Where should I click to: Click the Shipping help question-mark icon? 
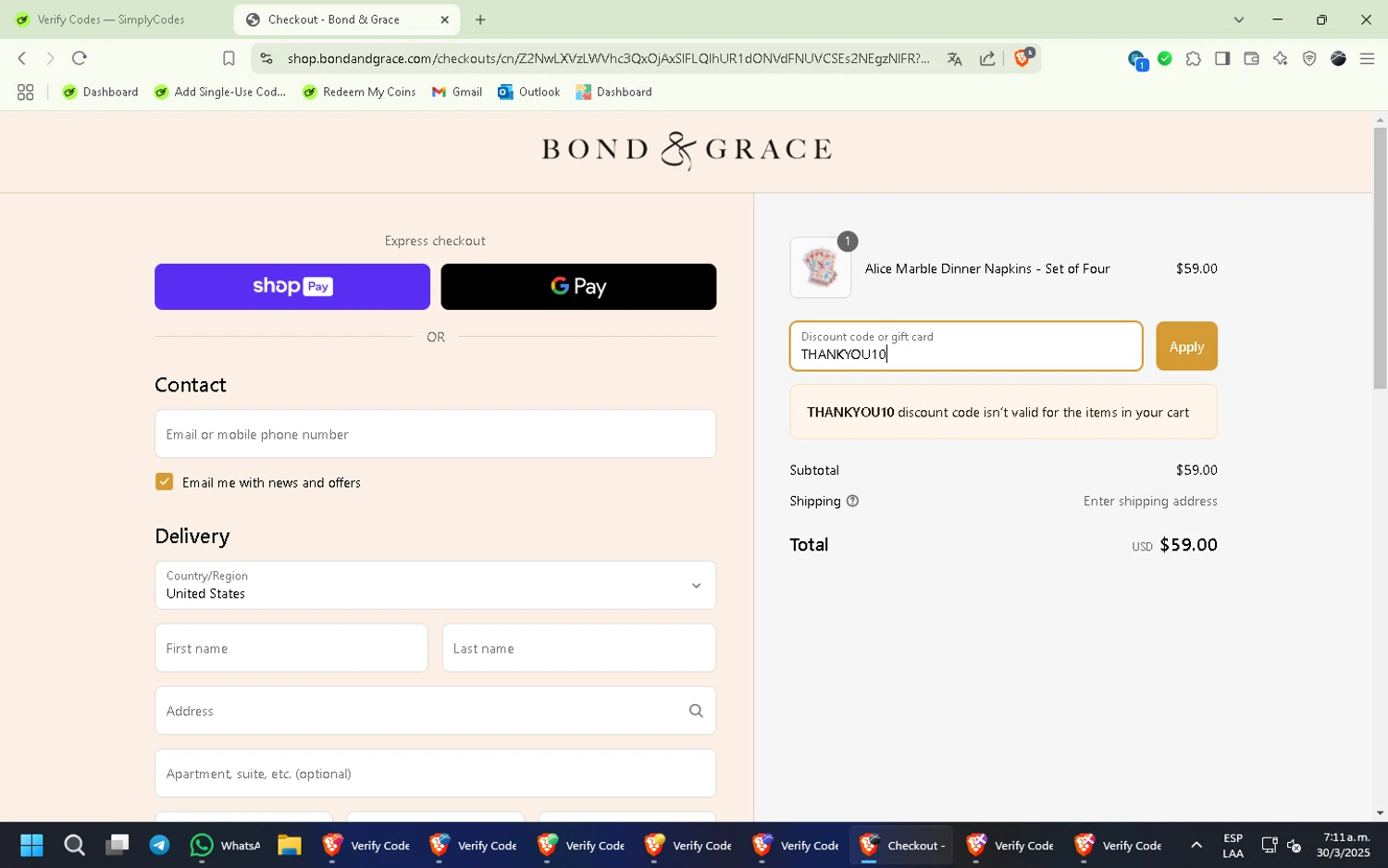point(853,501)
